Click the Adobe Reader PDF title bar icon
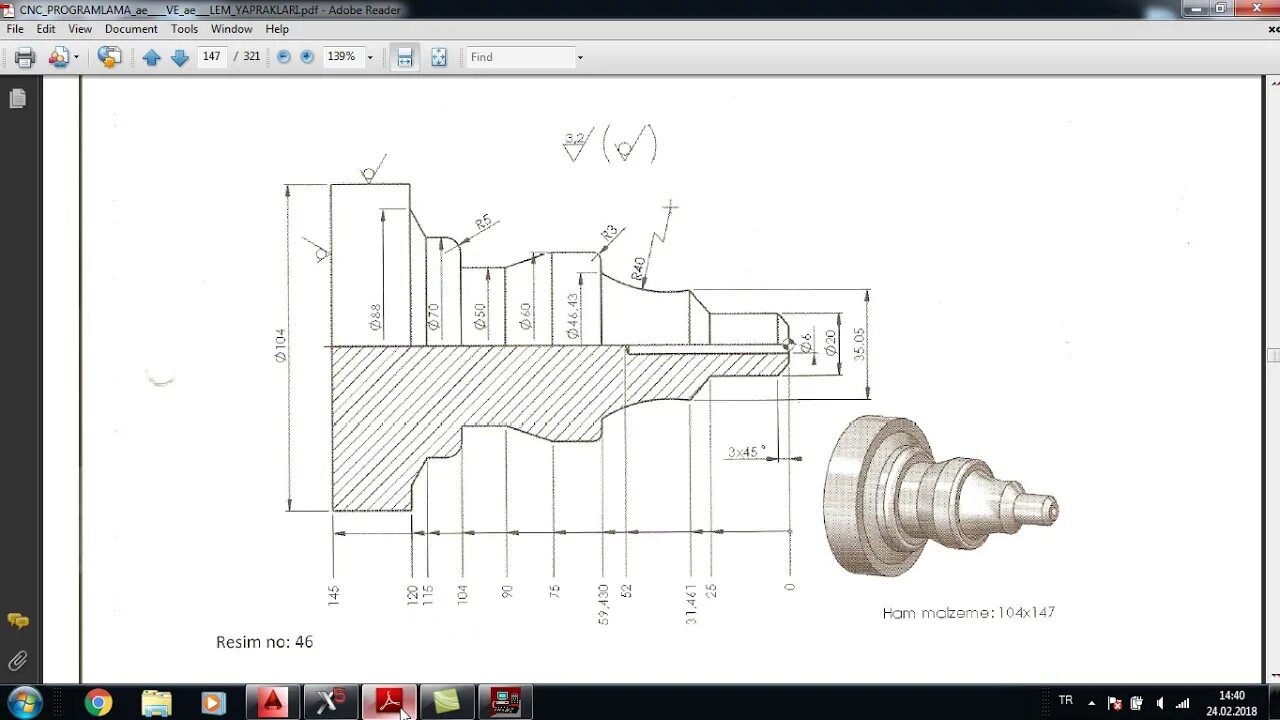The image size is (1280, 720). tap(9, 10)
